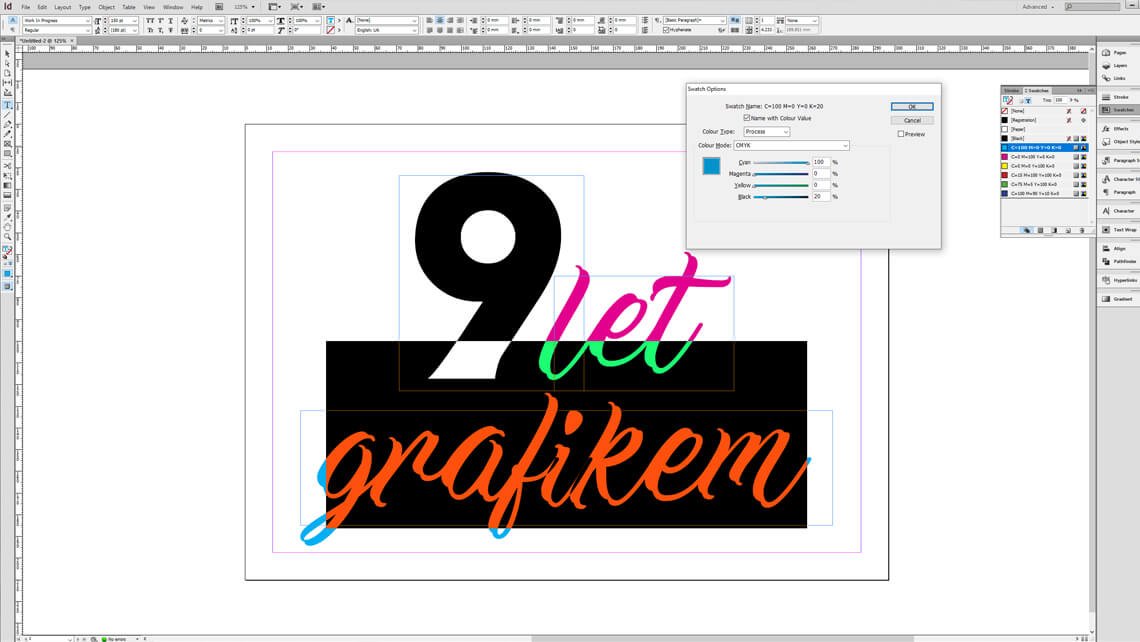
Task: Toggle formatting affects text button in Swatches
Action: coord(1028,100)
